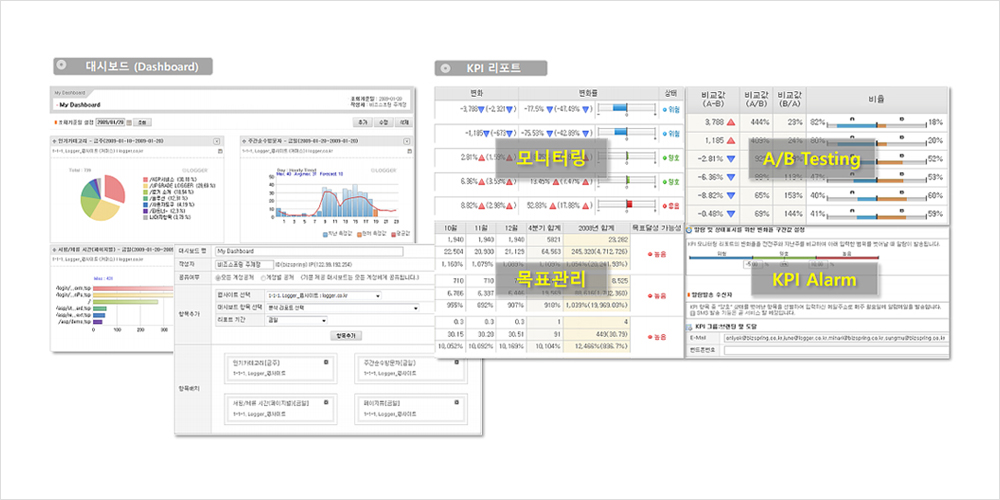Click blue down triangle next to -6.36%
Viewport: 1000px width, 500px height.
[x=731, y=177]
